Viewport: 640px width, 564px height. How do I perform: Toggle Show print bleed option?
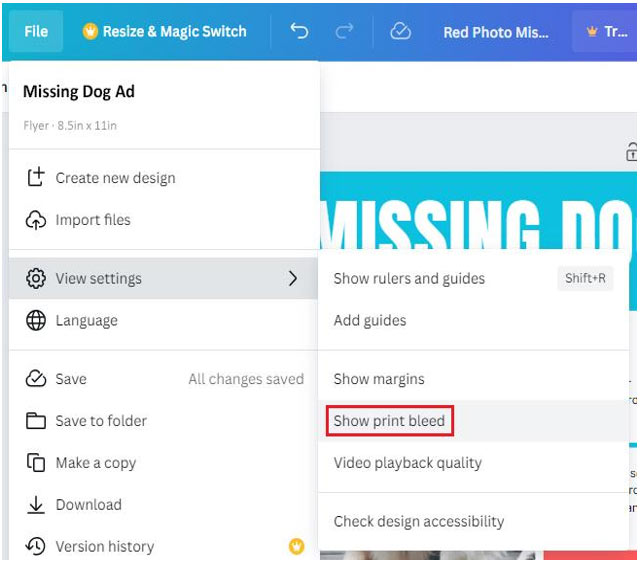[x=389, y=421]
